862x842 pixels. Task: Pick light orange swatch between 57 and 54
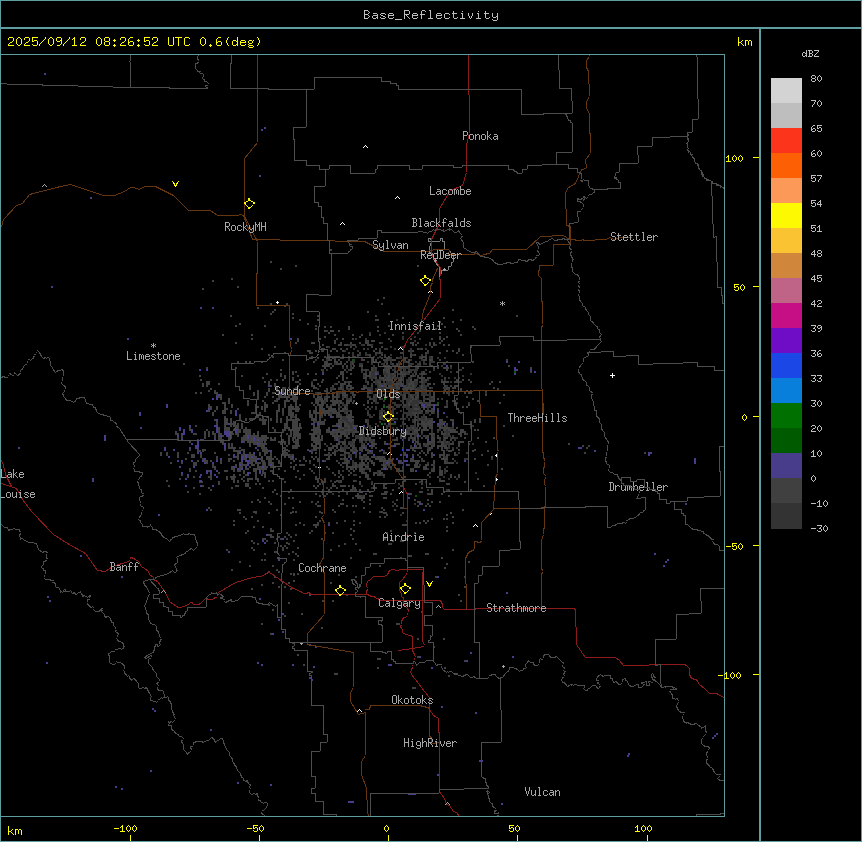point(786,191)
